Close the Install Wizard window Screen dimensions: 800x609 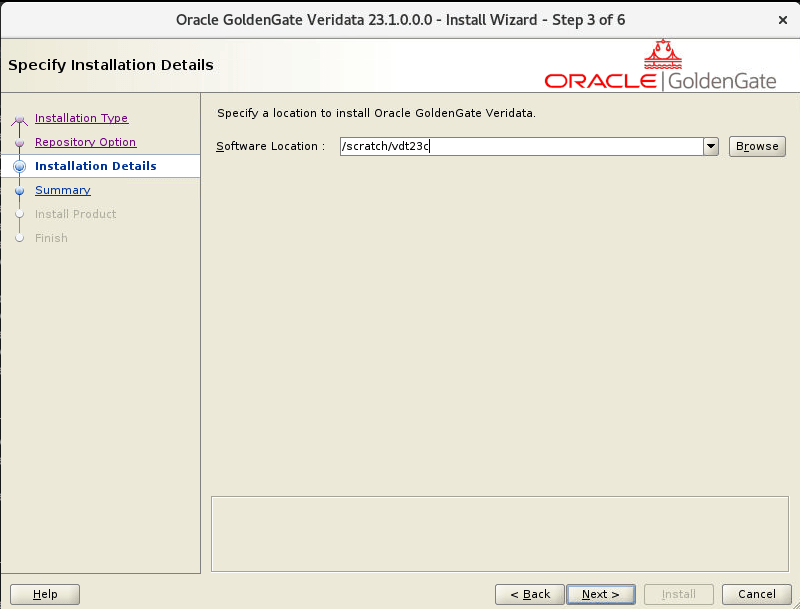point(784,19)
